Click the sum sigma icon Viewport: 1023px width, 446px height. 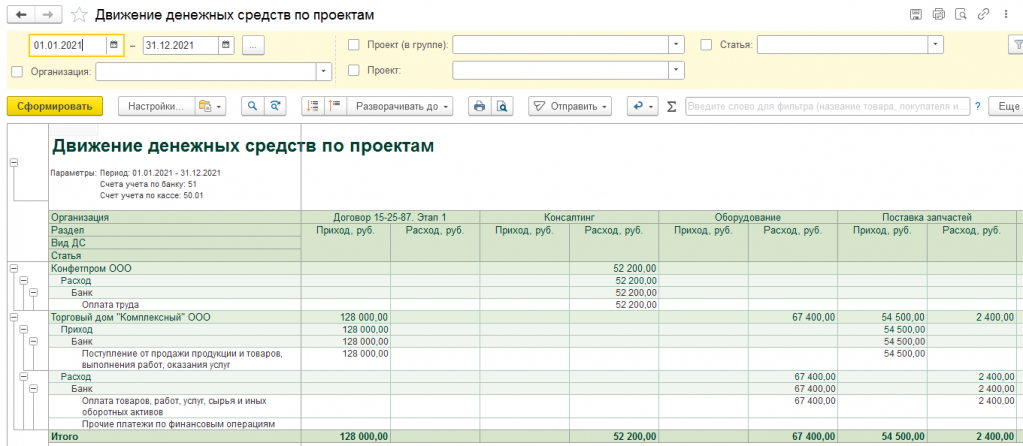[671, 106]
